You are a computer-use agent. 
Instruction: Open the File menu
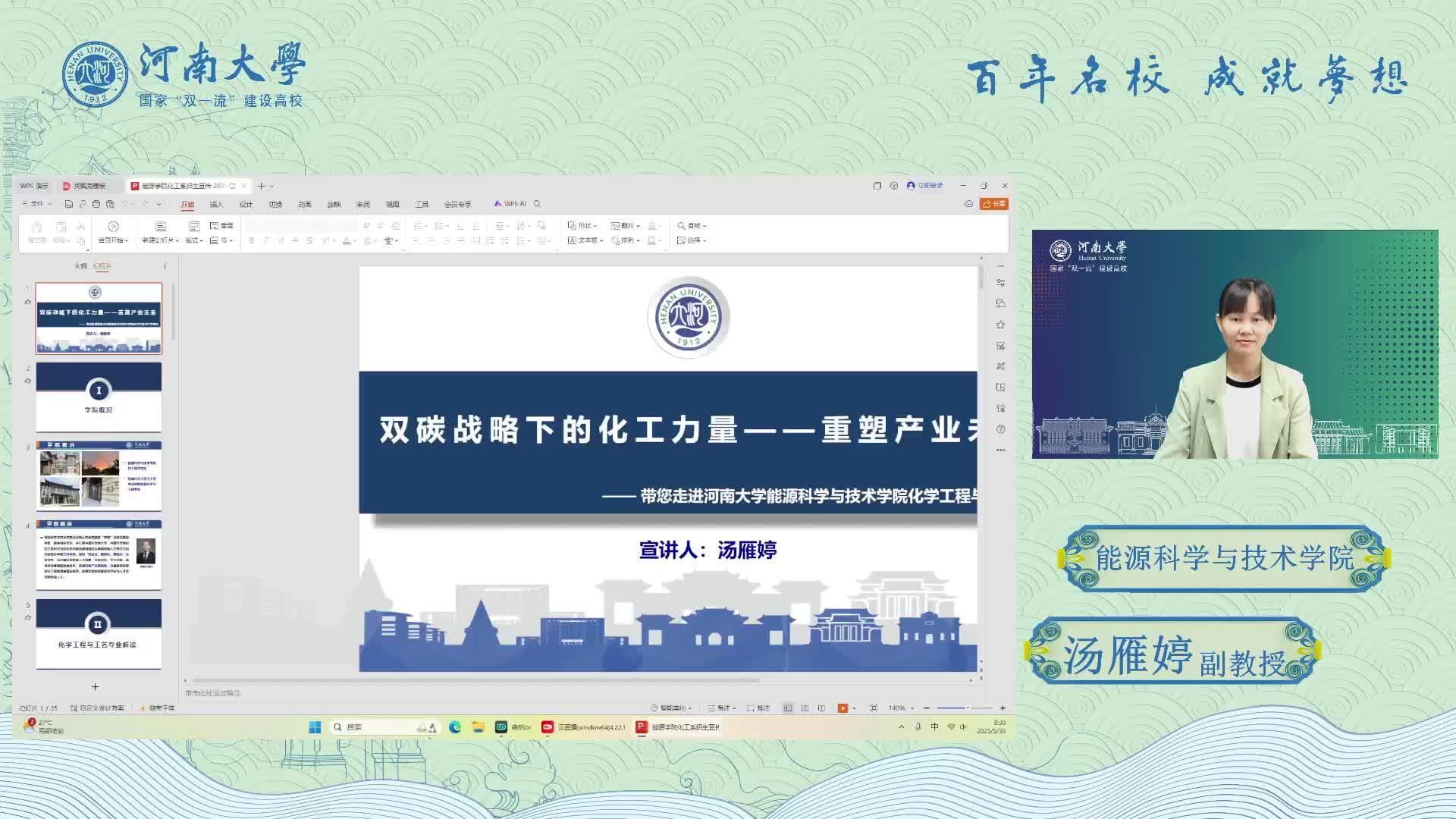pyautogui.click(x=36, y=204)
